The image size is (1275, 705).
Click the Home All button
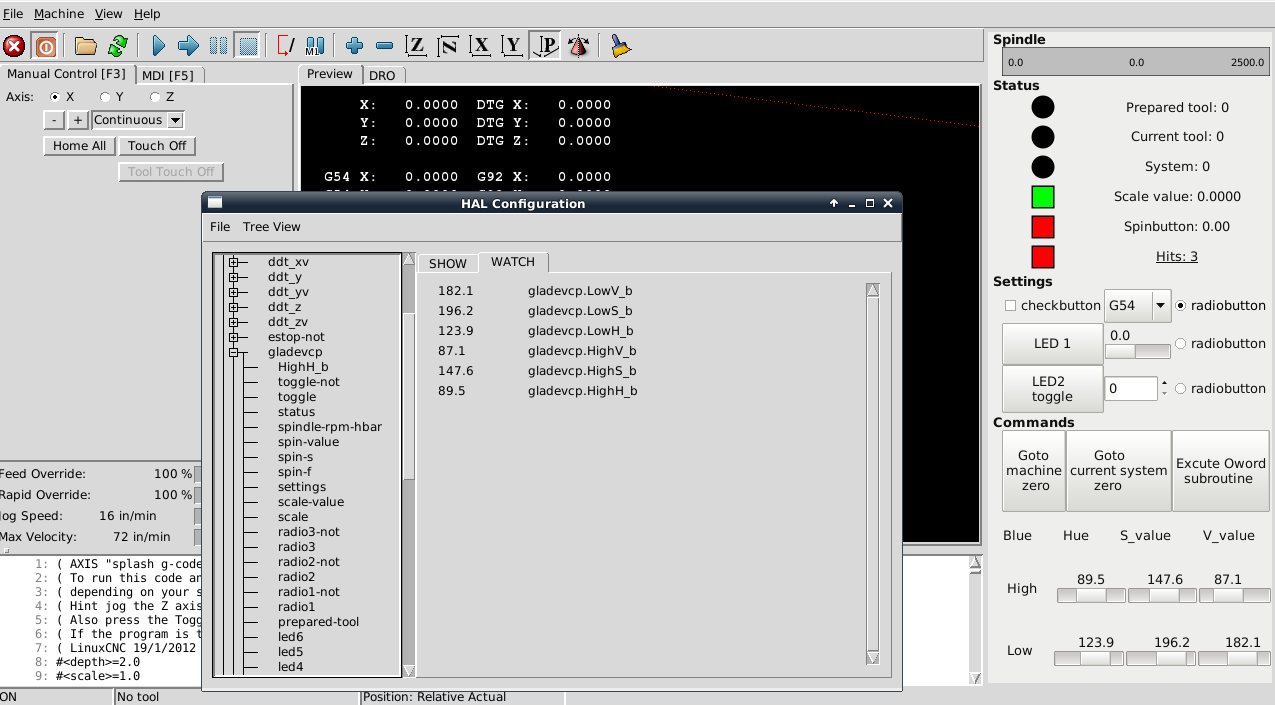click(x=80, y=146)
